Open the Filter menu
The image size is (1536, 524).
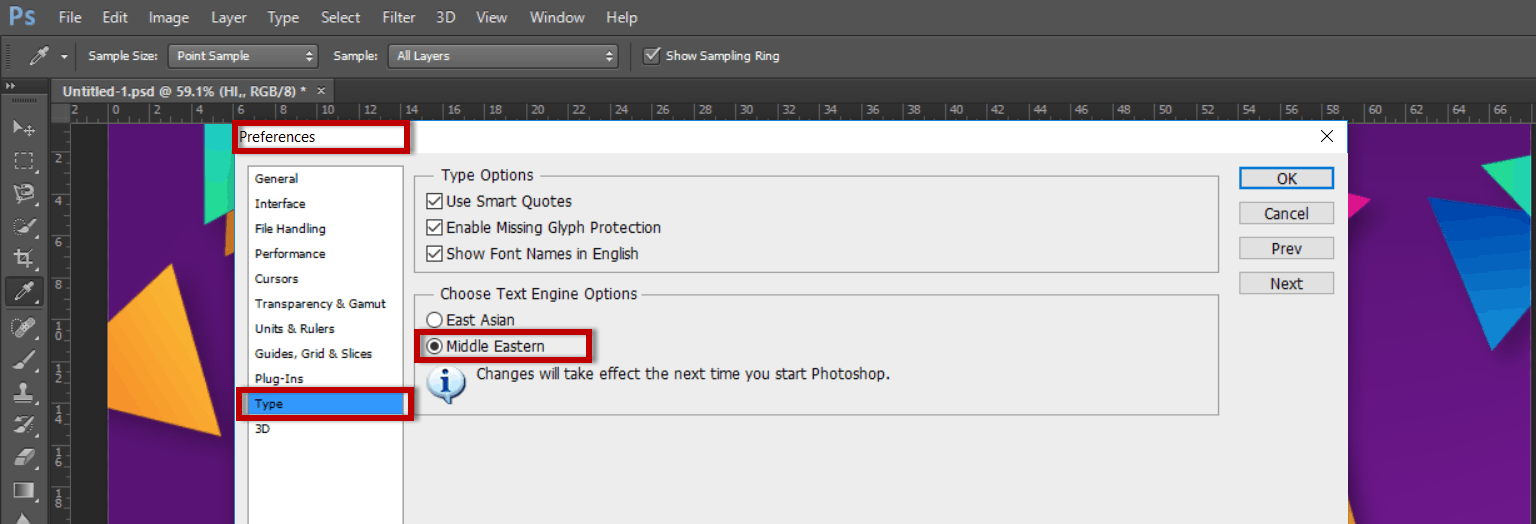point(399,18)
